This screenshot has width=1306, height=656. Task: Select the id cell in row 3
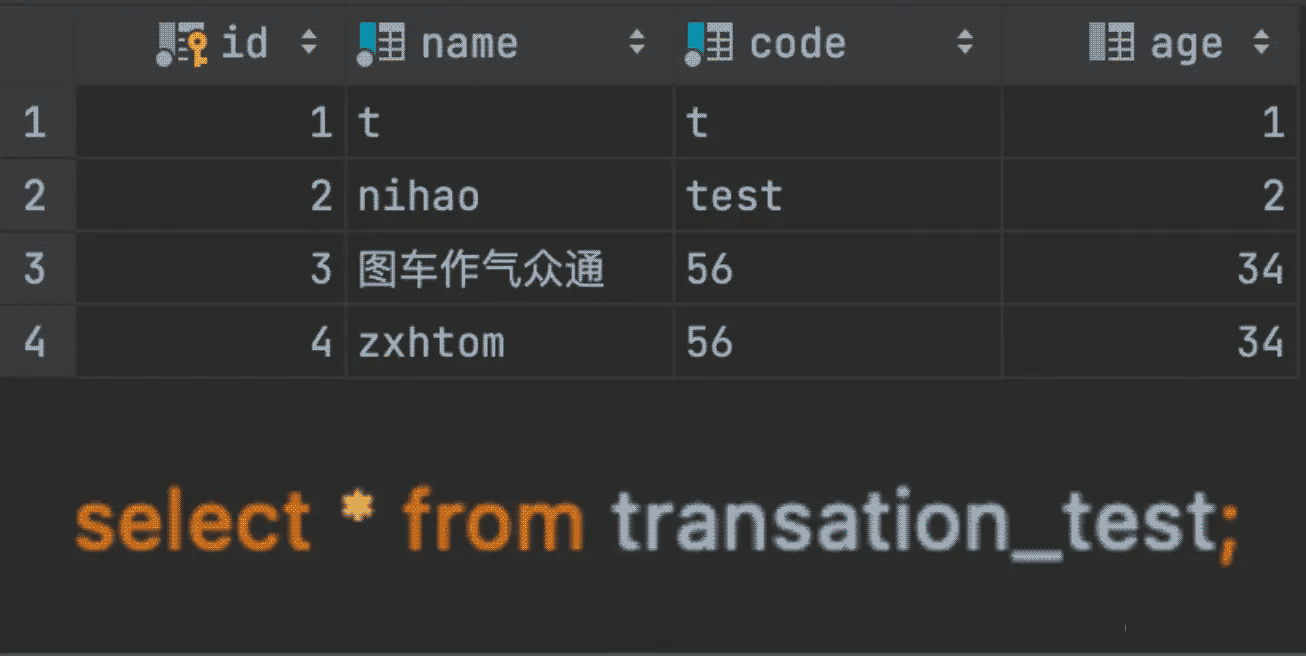(212, 269)
